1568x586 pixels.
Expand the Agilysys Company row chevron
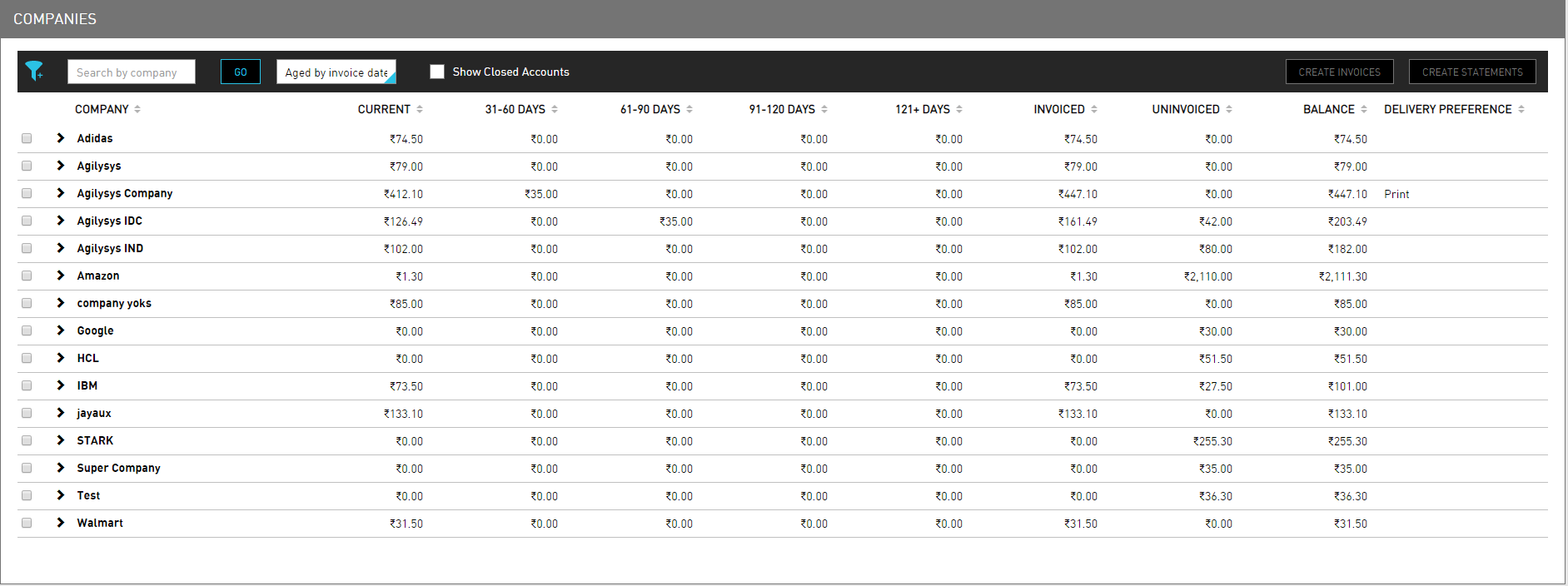(60, 193)
